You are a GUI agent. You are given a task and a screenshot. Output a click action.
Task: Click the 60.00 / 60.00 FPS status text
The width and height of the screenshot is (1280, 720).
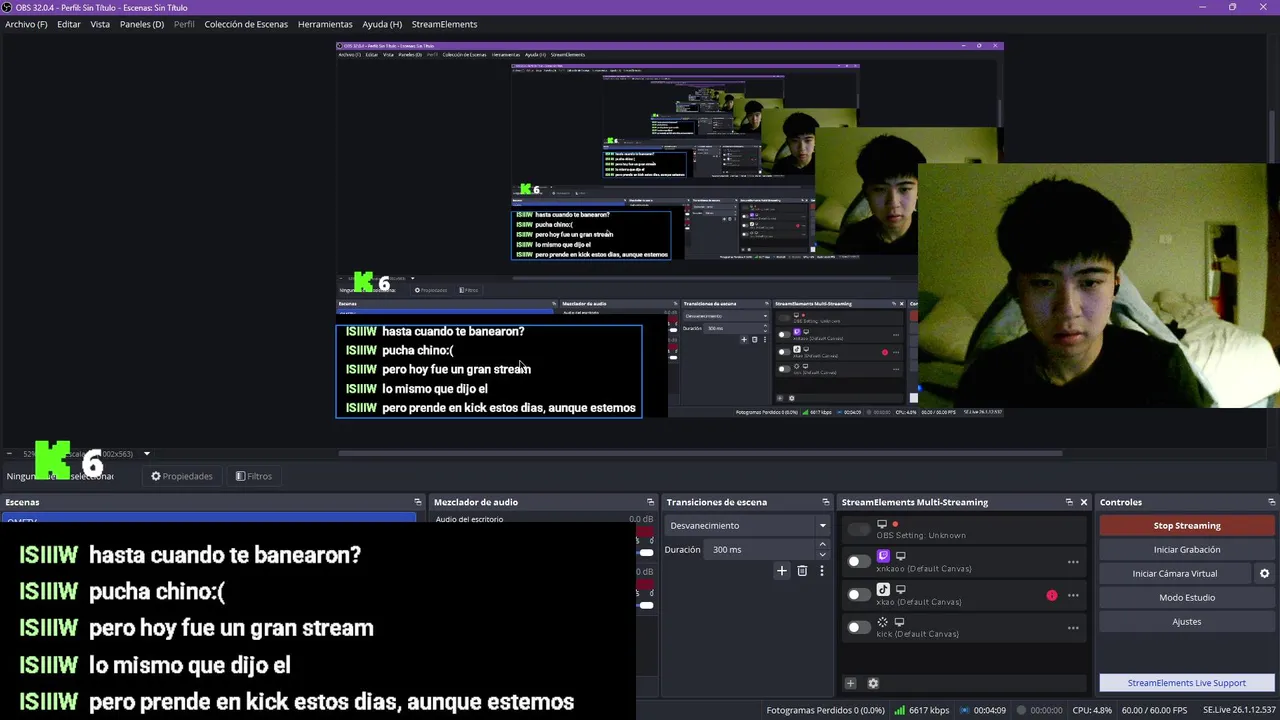point(1155,710)
